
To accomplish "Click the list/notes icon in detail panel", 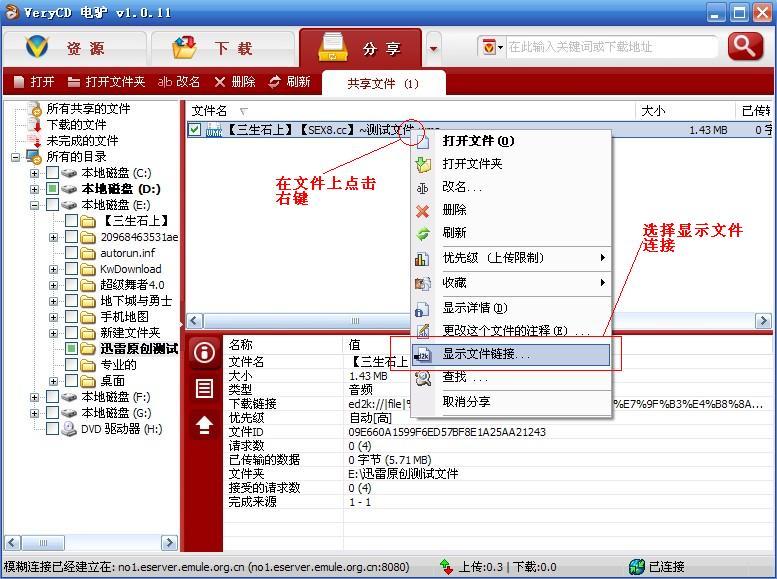I will coord(204,389).
